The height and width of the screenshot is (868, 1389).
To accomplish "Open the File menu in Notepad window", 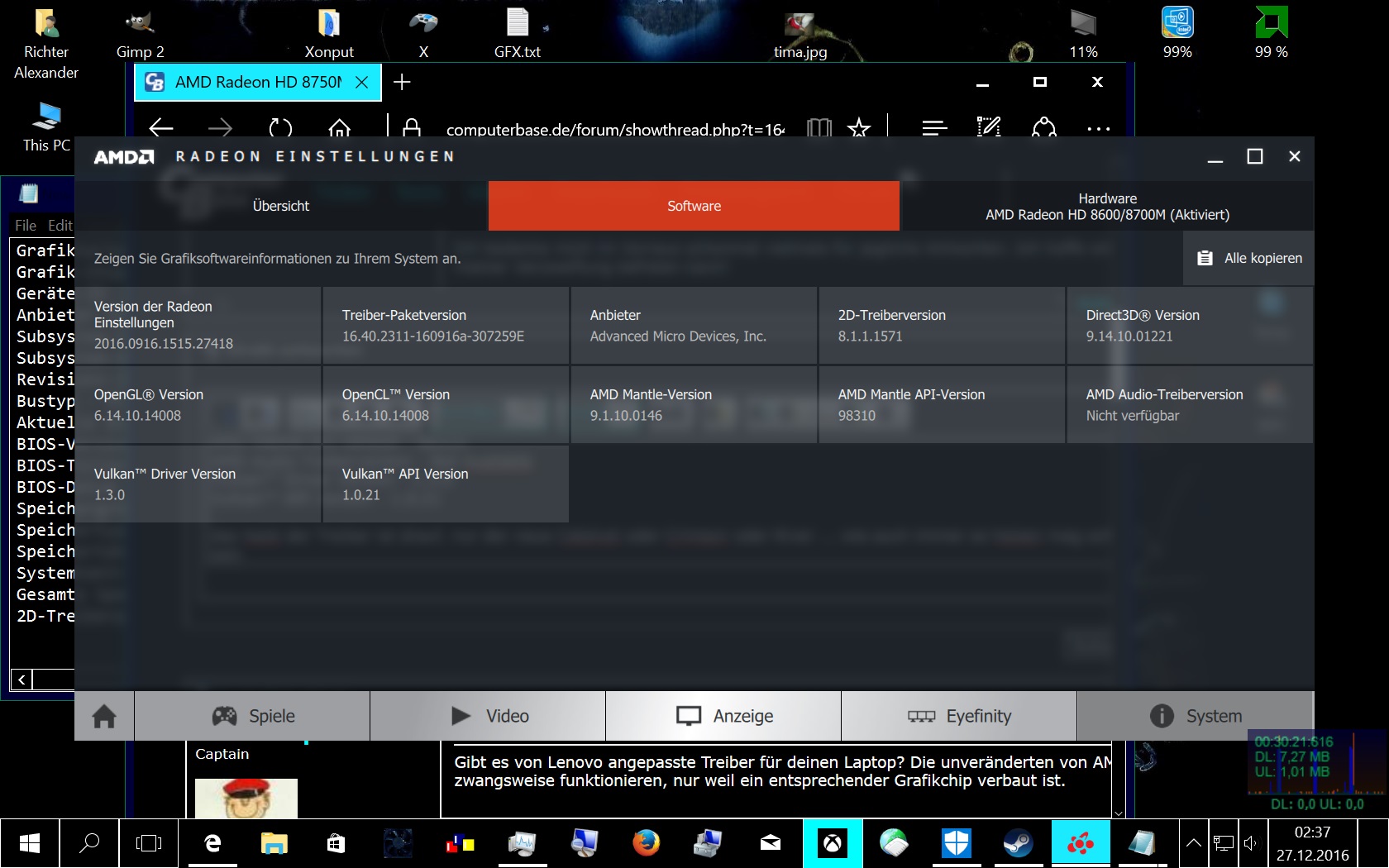I will pyautogui.click(x=26, y=225).
